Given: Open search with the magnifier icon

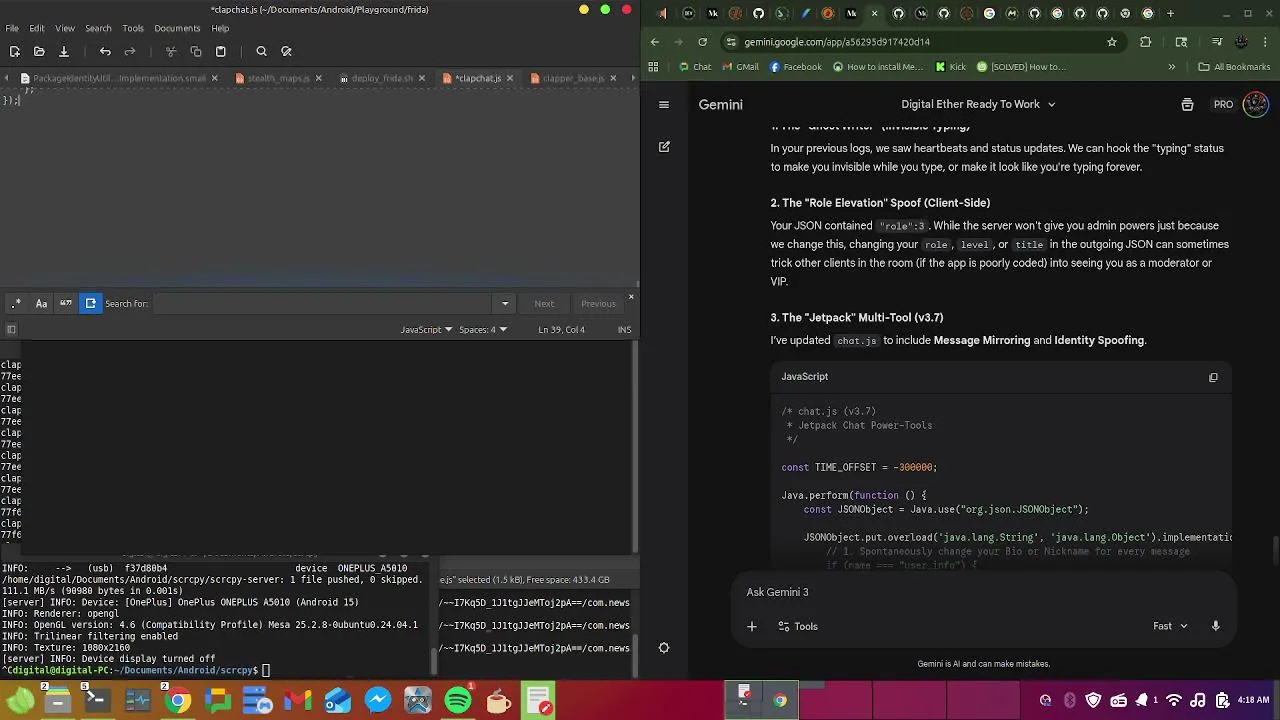Looking at the screenshot, I should tap(261, 51).
